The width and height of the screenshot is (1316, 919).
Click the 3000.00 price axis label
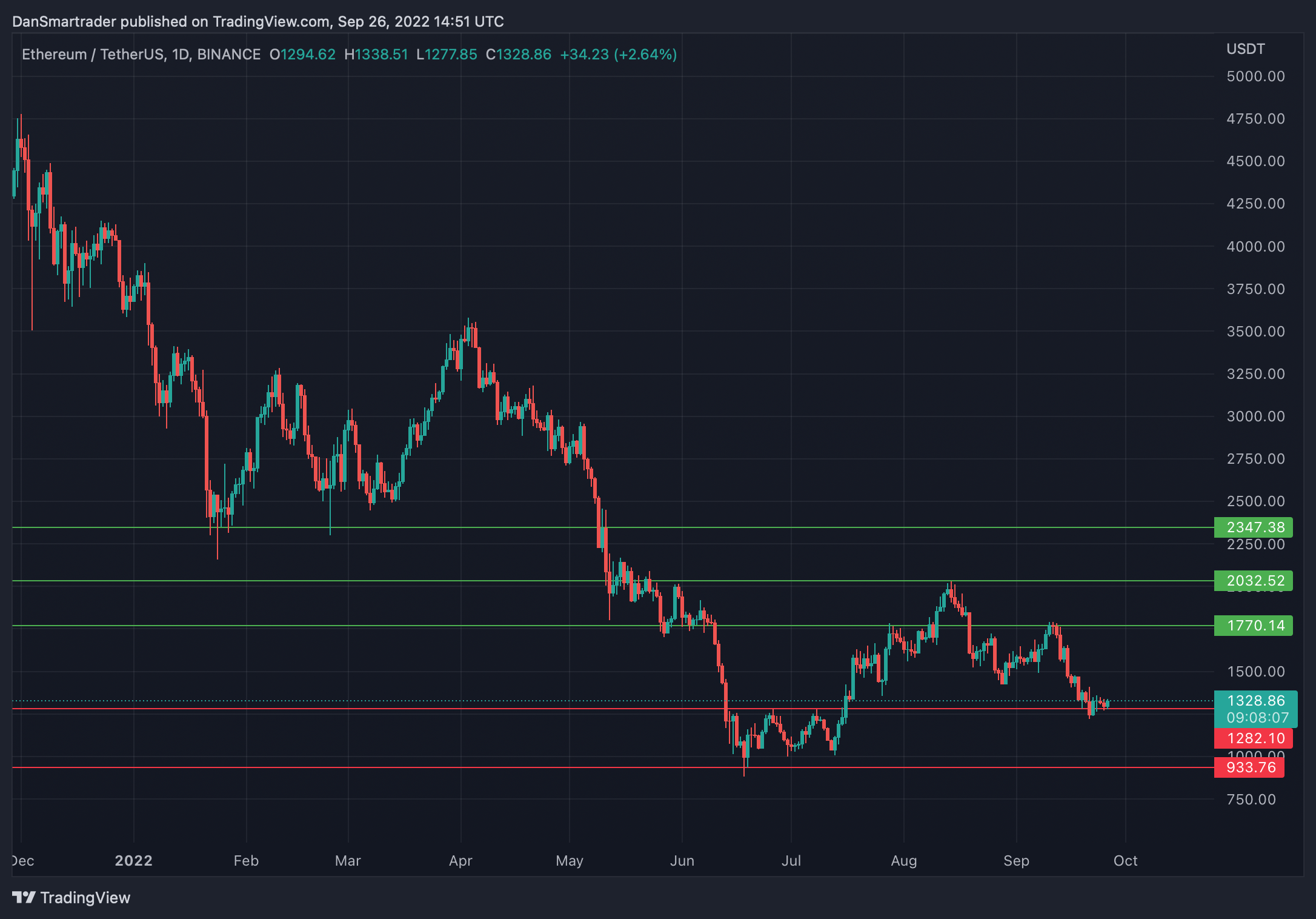(x=1255, y=416)
